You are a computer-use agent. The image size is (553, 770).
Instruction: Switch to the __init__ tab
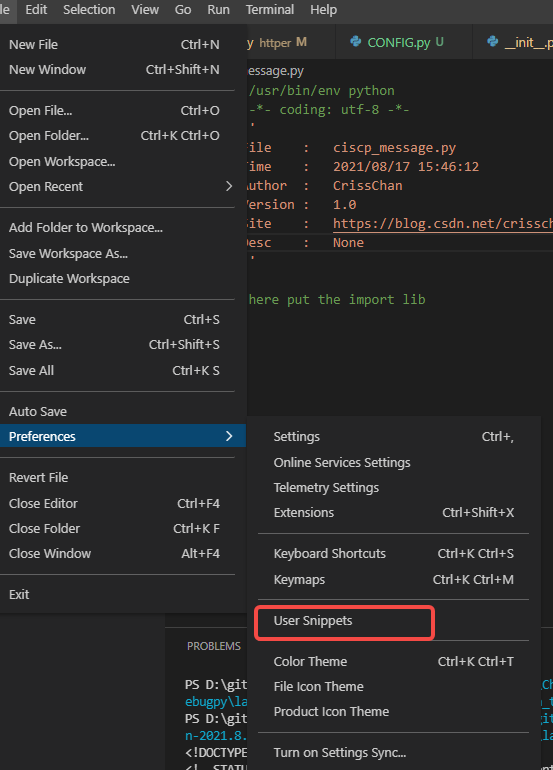pos(513,42)
